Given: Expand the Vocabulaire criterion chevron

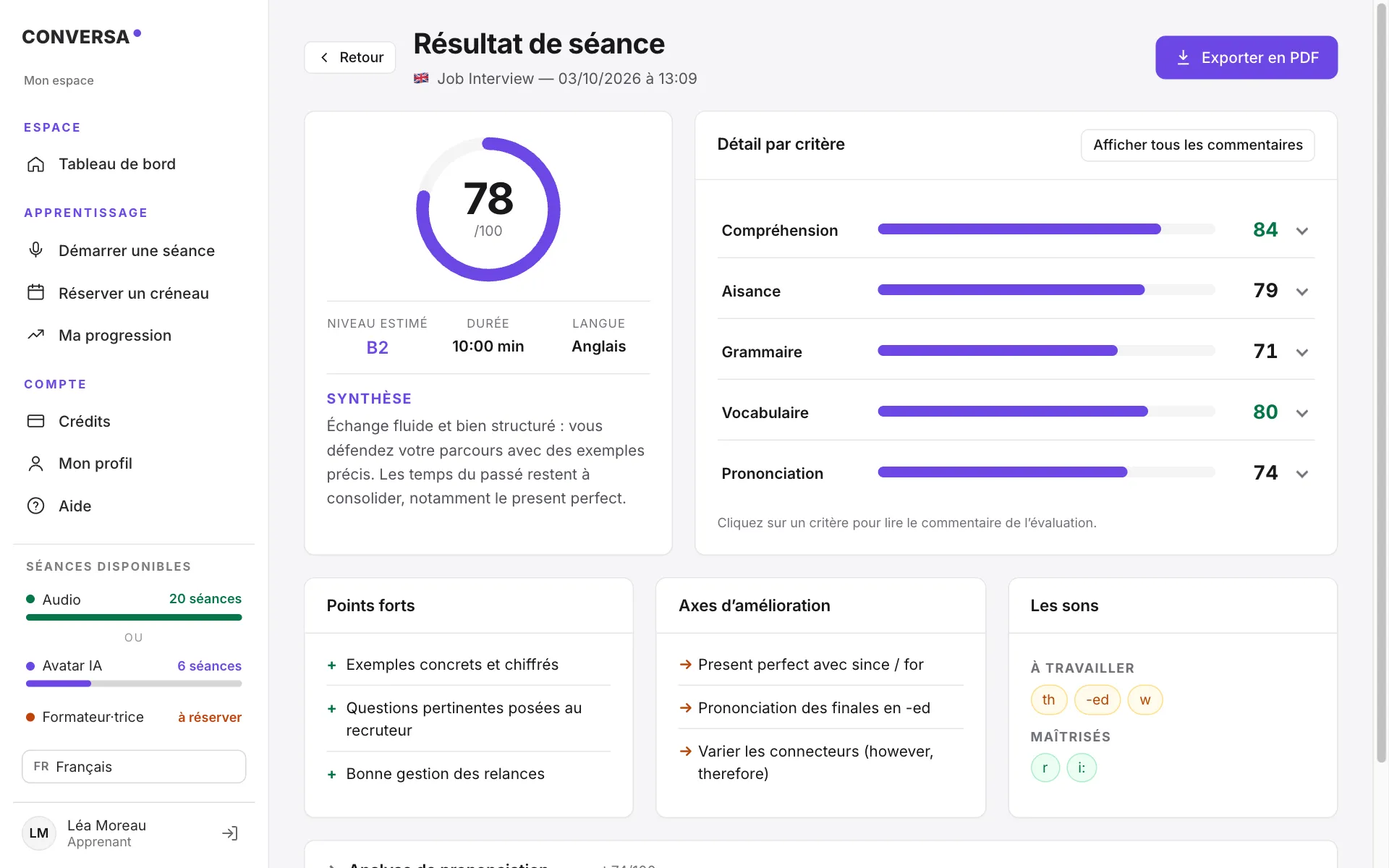Looking at the screenshot, I should (x=1301, y=413).
